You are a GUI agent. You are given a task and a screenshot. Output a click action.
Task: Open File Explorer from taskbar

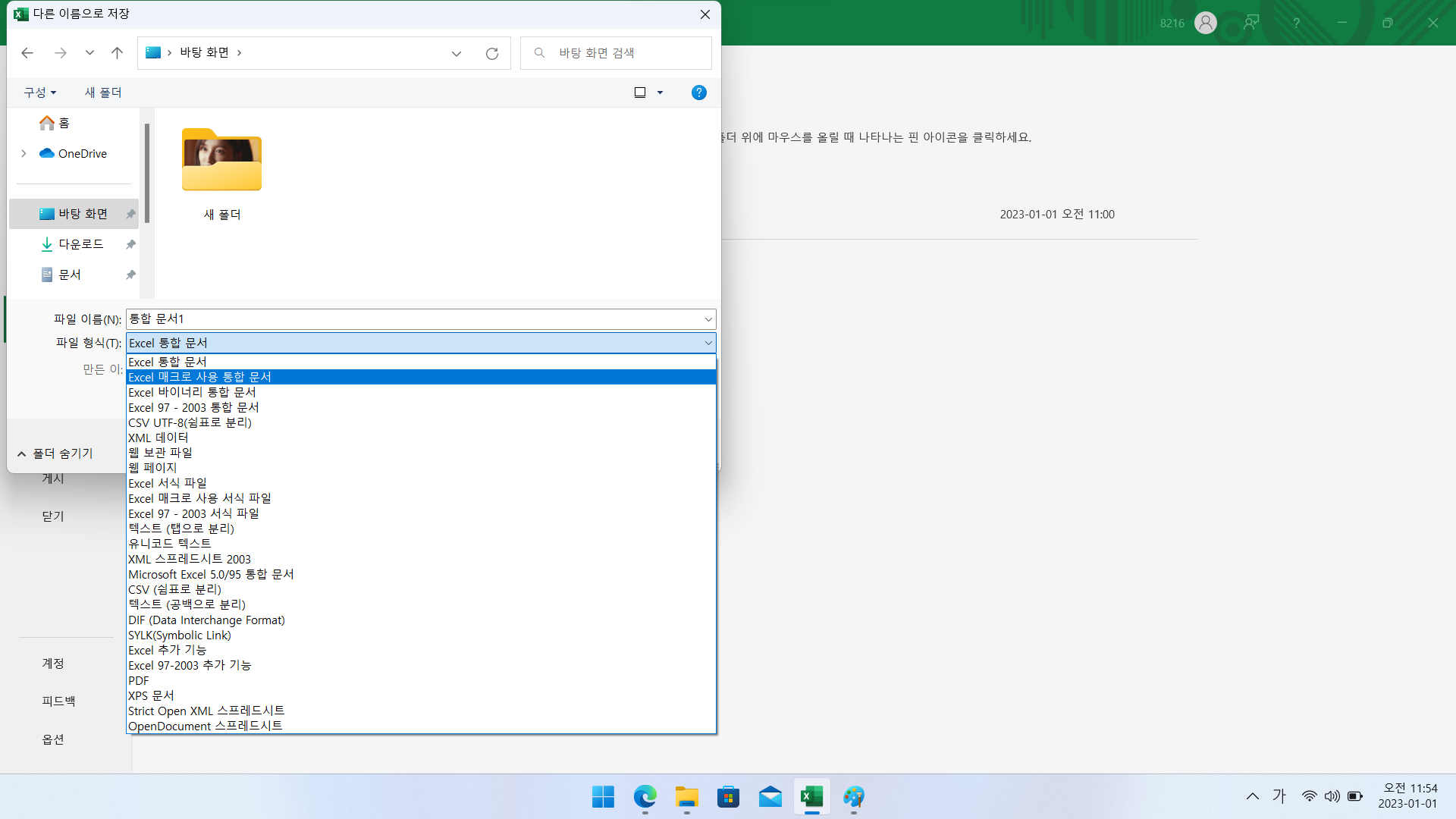pyautogui.click(x=686, y=797)
